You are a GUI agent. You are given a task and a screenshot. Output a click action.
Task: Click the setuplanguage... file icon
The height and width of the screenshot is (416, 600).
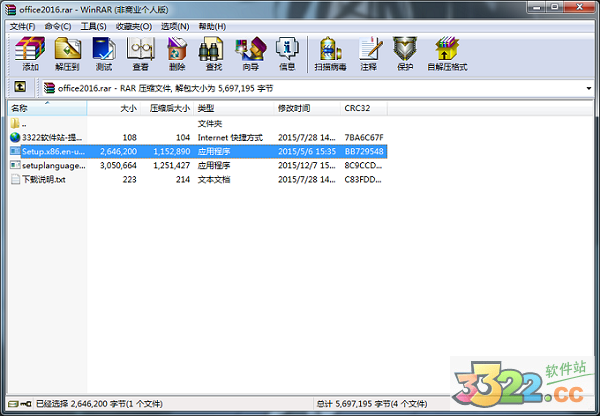tap(15, 165)
